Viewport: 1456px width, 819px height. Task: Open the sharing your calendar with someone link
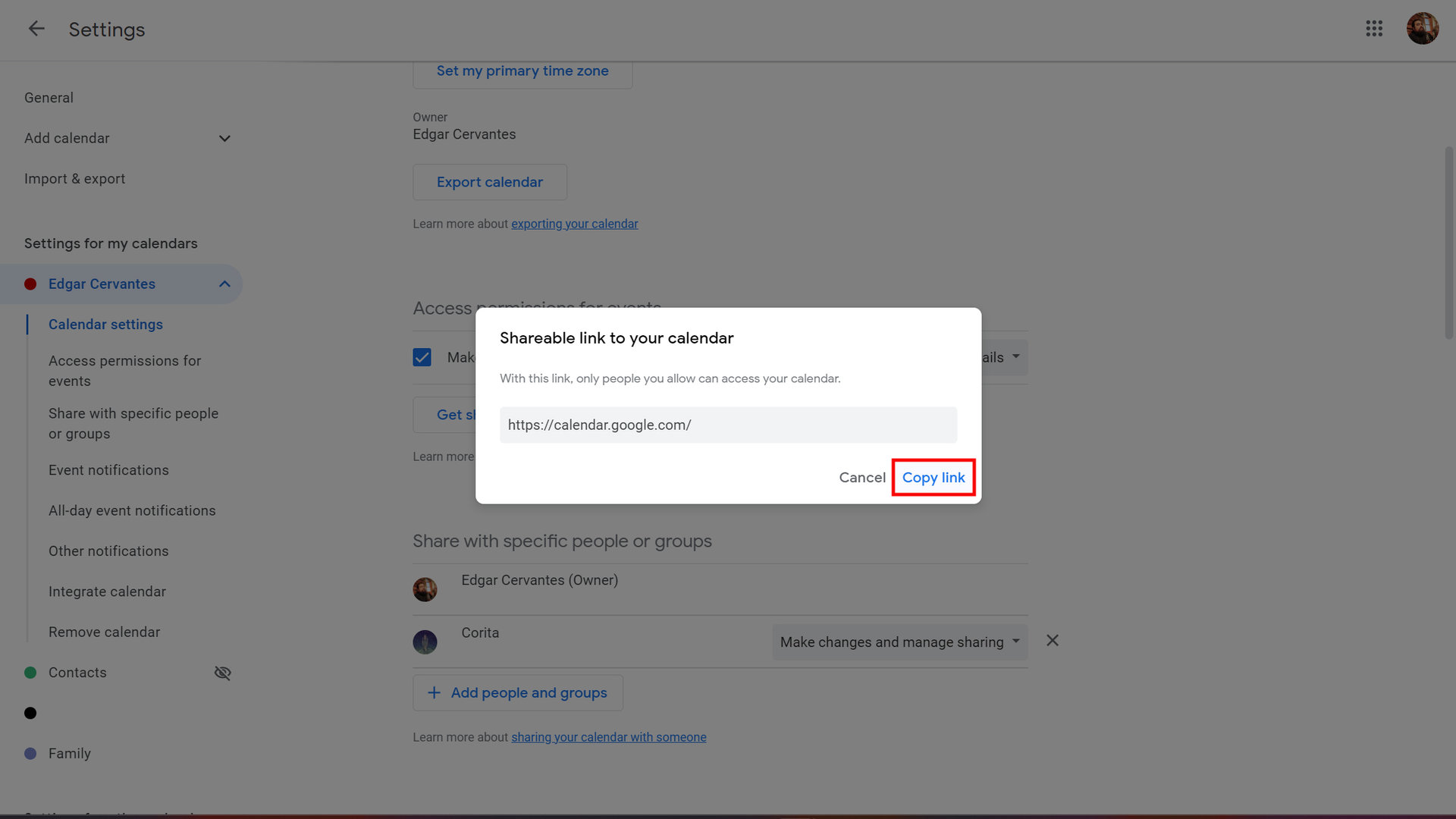click(608, 737)
